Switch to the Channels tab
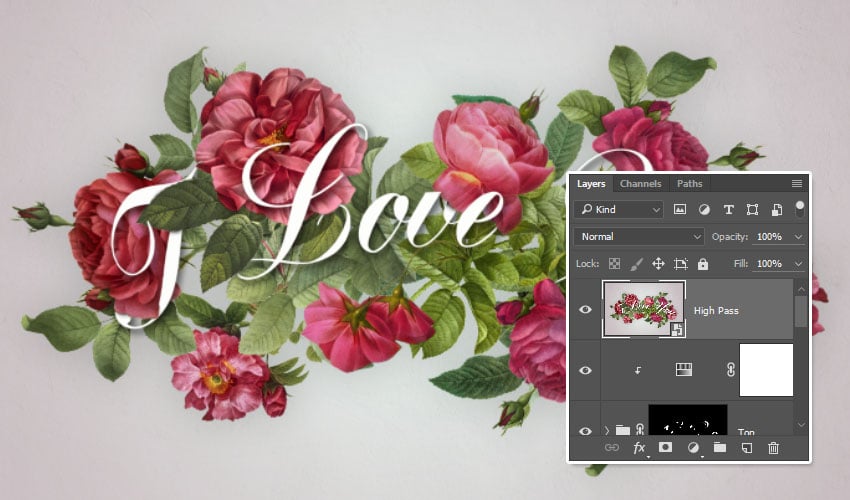This screenshot has height=500, width=850. pos(640,184)
